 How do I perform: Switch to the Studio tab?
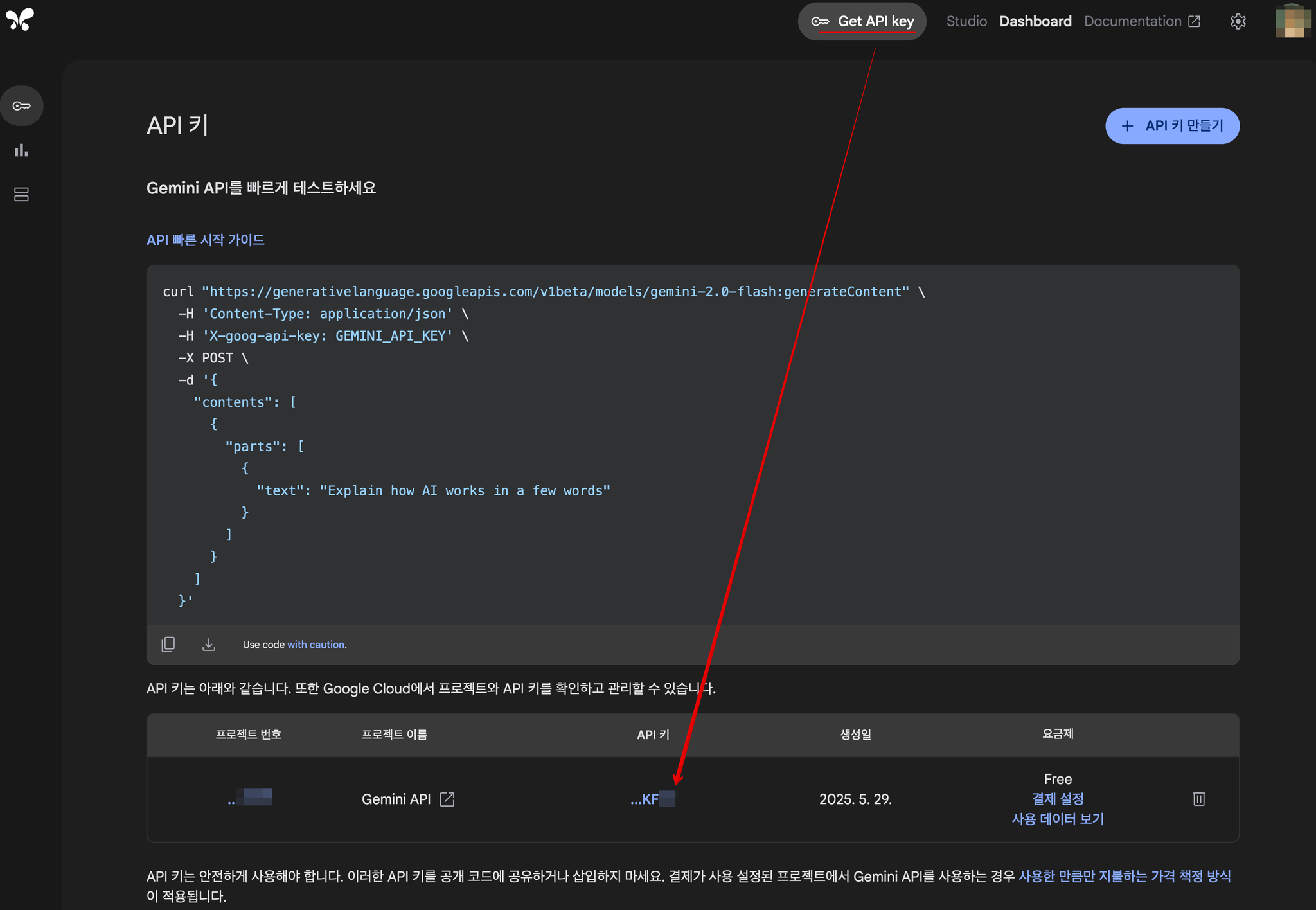click(x=966, y=21)
